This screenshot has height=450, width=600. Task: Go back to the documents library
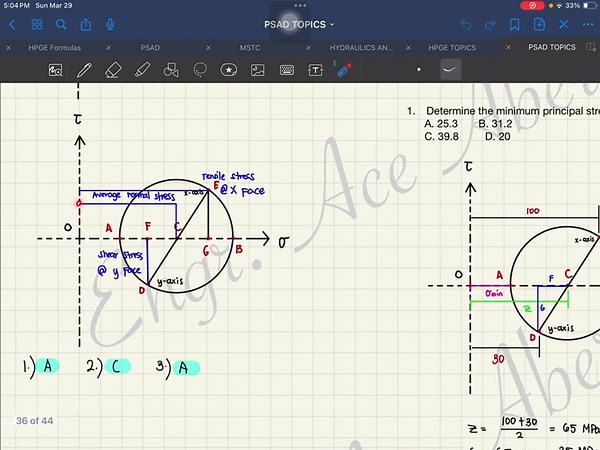tap(12, 25)
